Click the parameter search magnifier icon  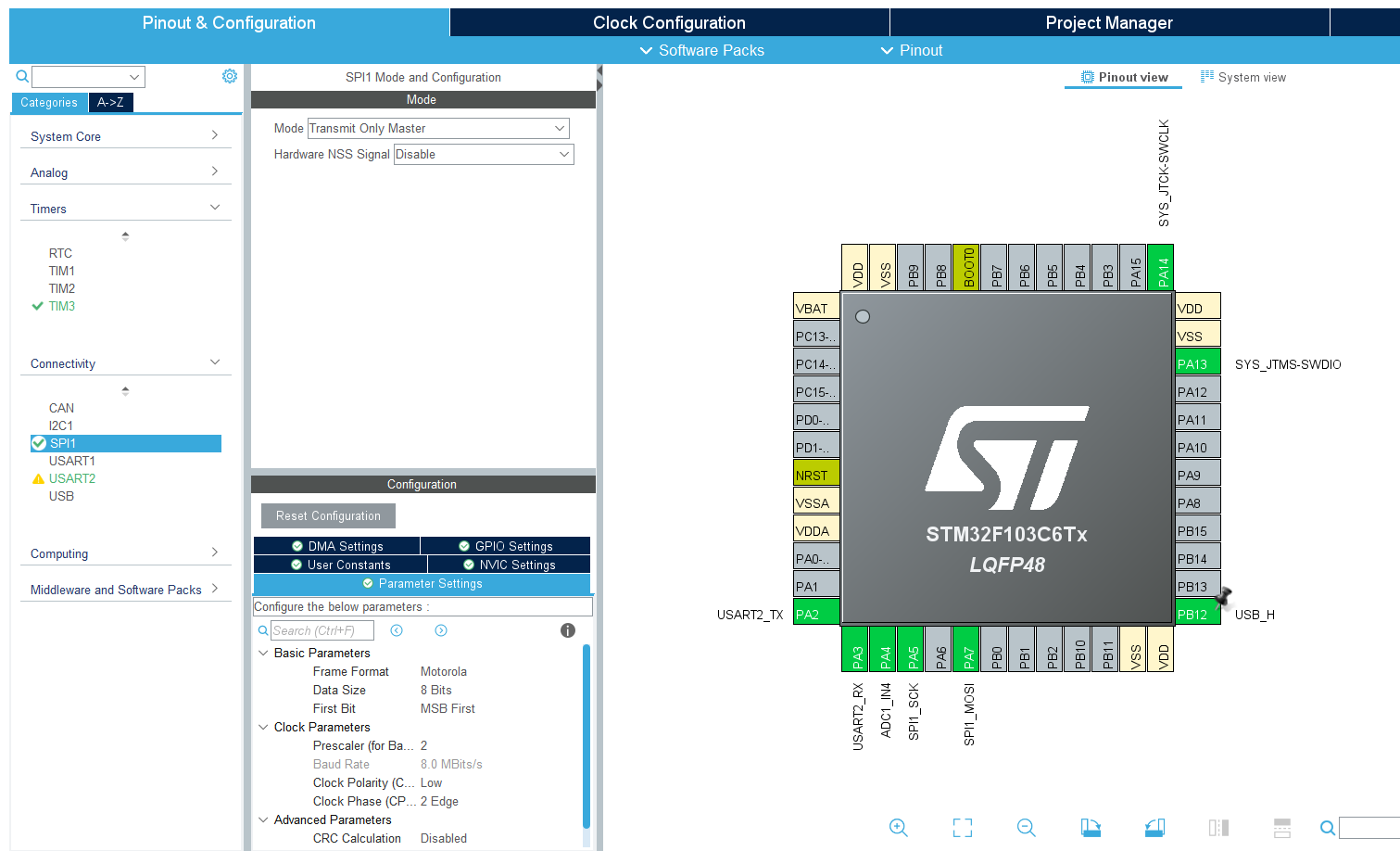pos(263,630)
